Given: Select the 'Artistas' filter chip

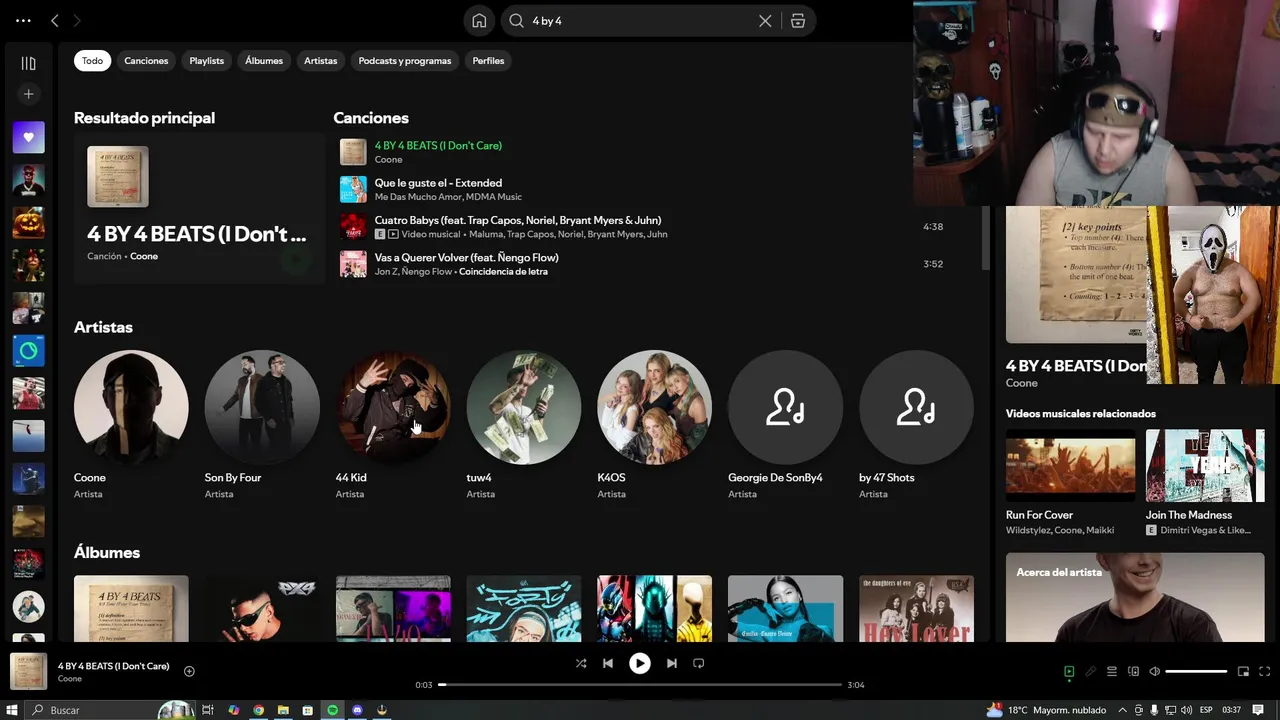Looking at the screenshot, I should 321,61.
